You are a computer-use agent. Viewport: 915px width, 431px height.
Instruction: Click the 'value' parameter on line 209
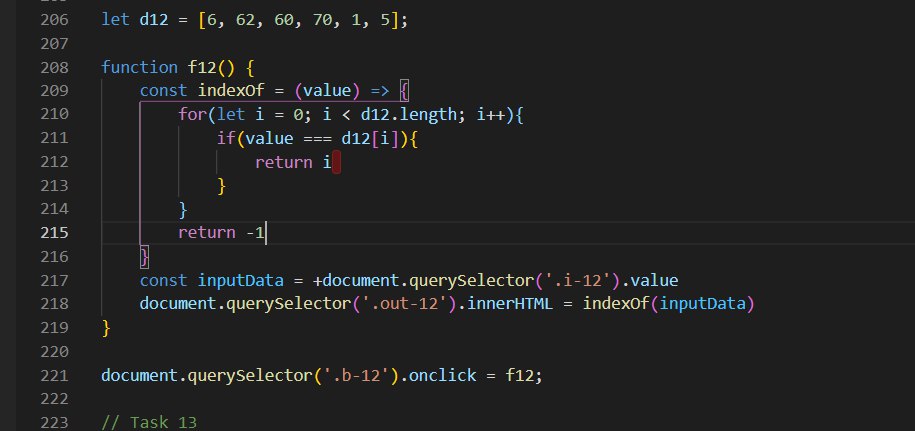tap(327, 91)
